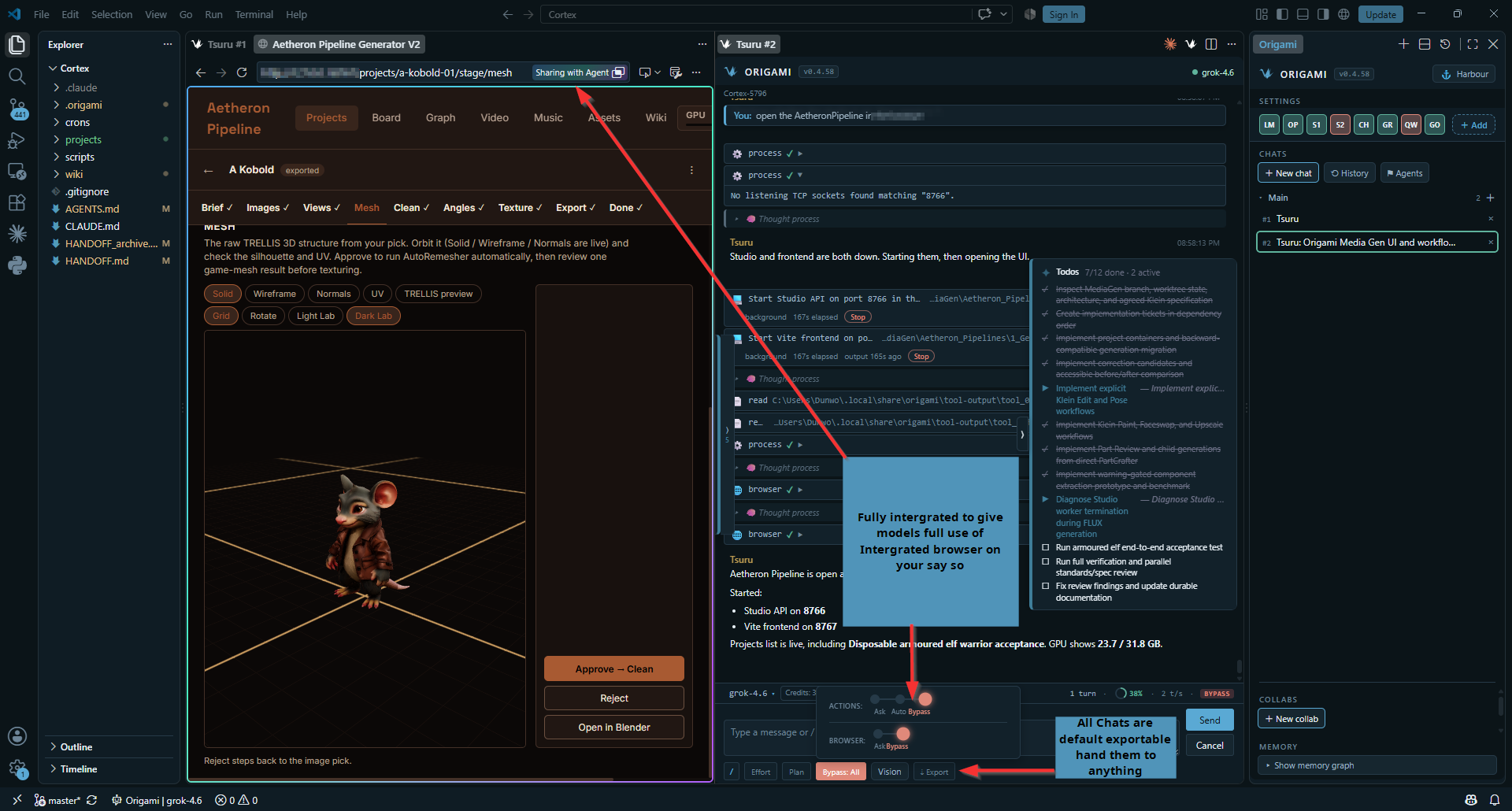Set BROWSER toggle to Bypass knob
This screenshot has width=1512, height=811.
pos(903,734)
